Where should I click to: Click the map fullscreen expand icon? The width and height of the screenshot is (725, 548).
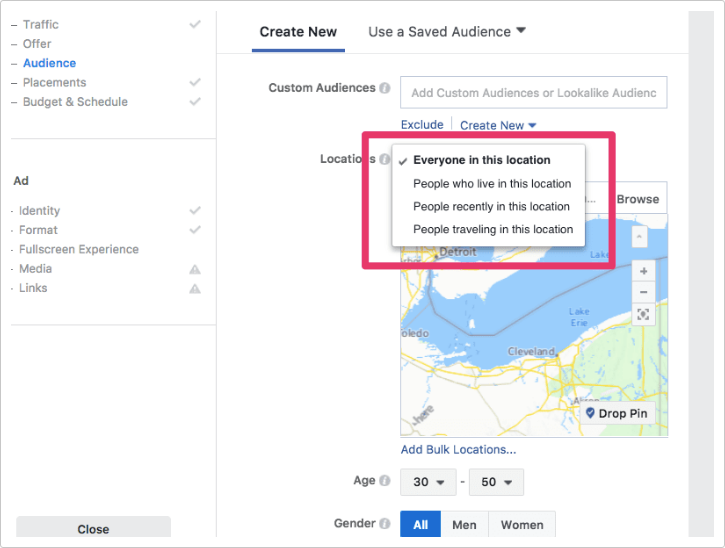pyautogui.click(x=643, y=314)
